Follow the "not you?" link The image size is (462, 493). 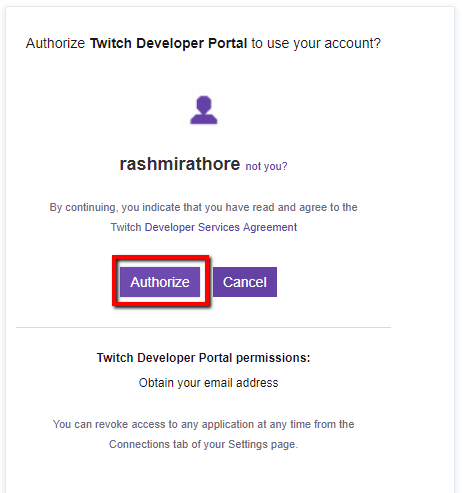266,166
